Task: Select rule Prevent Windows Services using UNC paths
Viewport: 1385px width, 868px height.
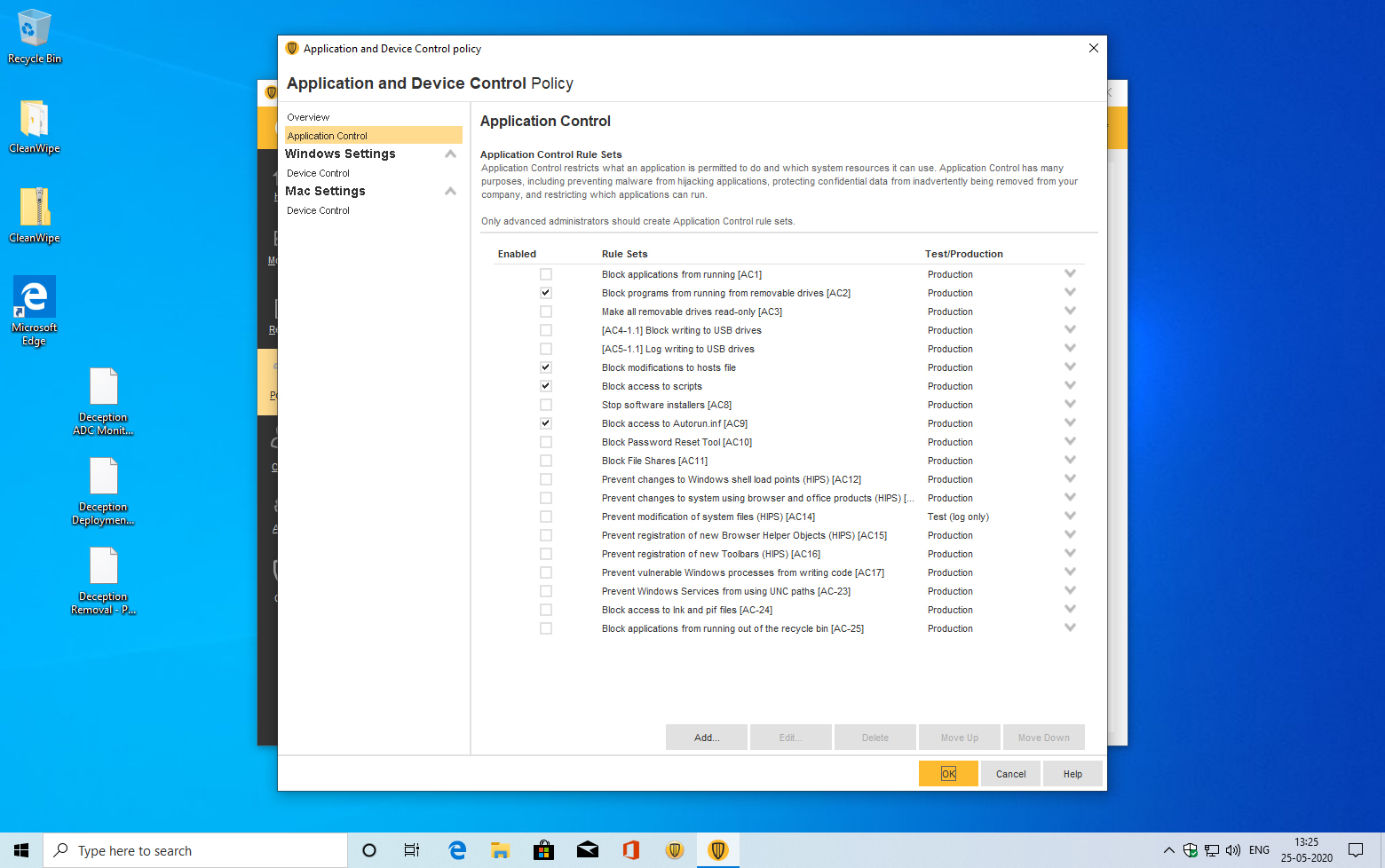Action: click(726, 591)
